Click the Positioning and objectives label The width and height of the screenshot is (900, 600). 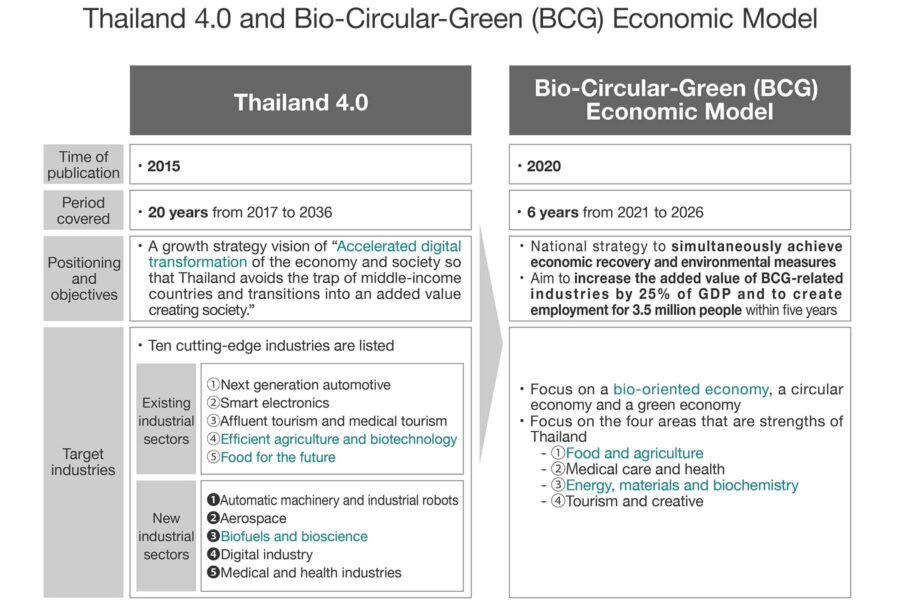pos(84,278)
